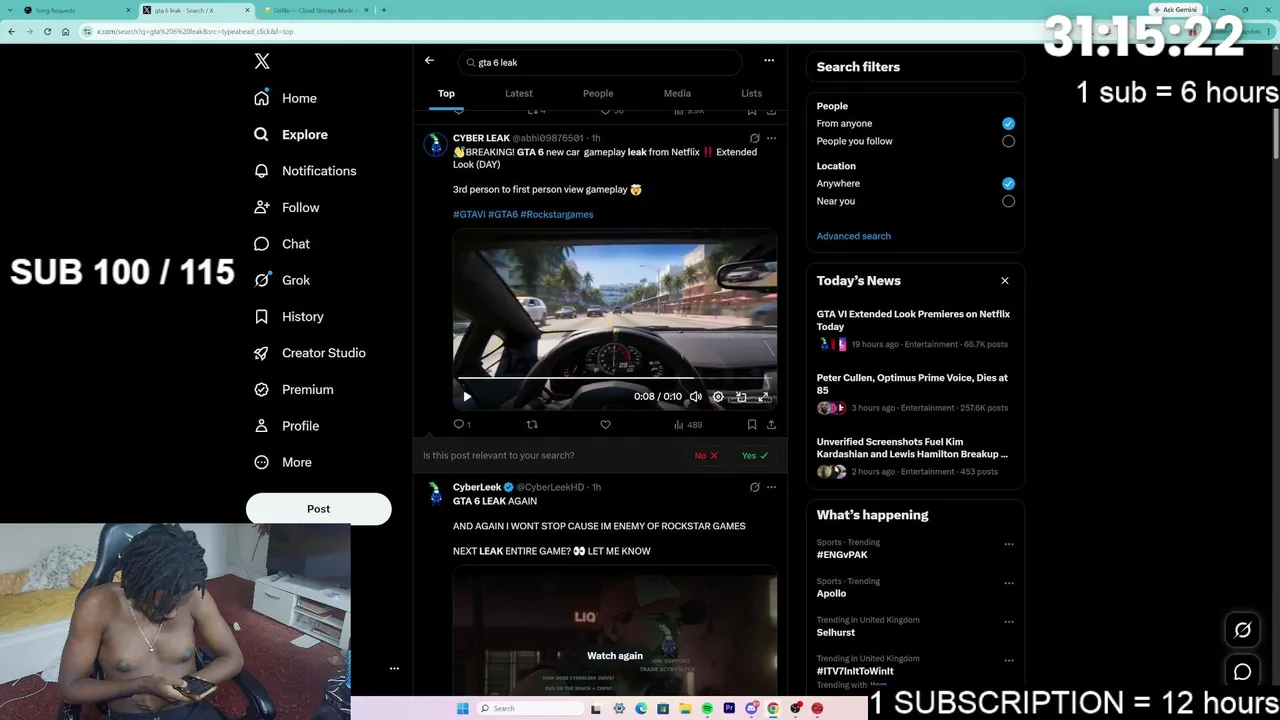Screen dimensions: 1280x720
Task: Open more menu on the CyberLeek post
Action: tap(770, 487)
